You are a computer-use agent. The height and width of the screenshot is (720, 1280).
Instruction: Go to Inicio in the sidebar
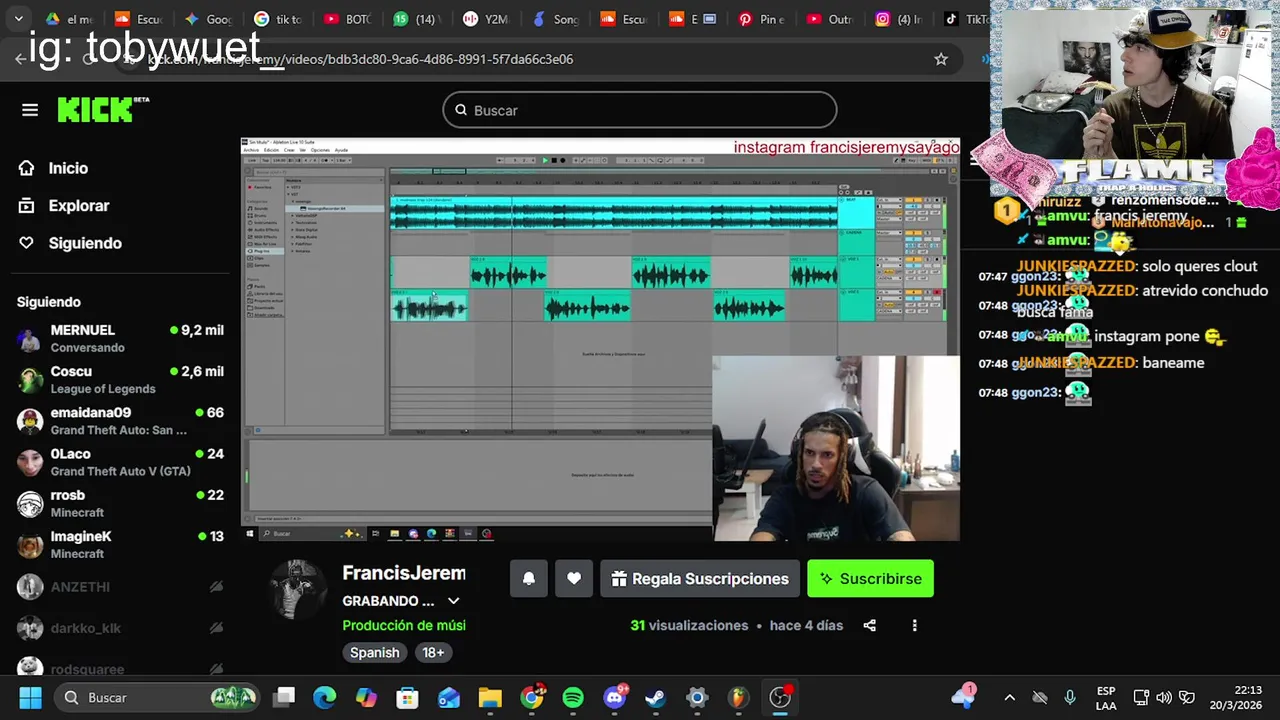click(53, 168)
